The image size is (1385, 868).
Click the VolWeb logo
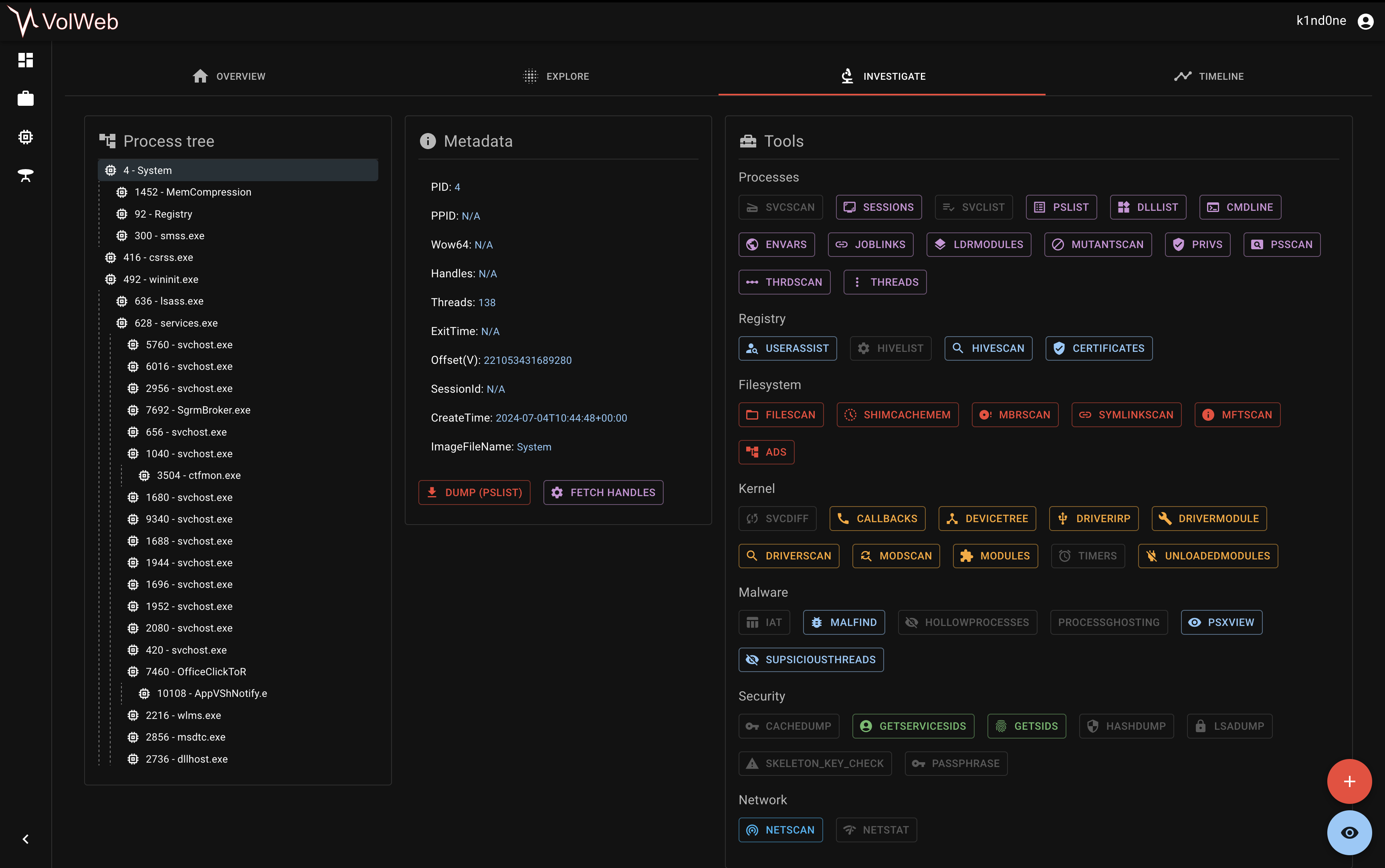tap(63, 21)
